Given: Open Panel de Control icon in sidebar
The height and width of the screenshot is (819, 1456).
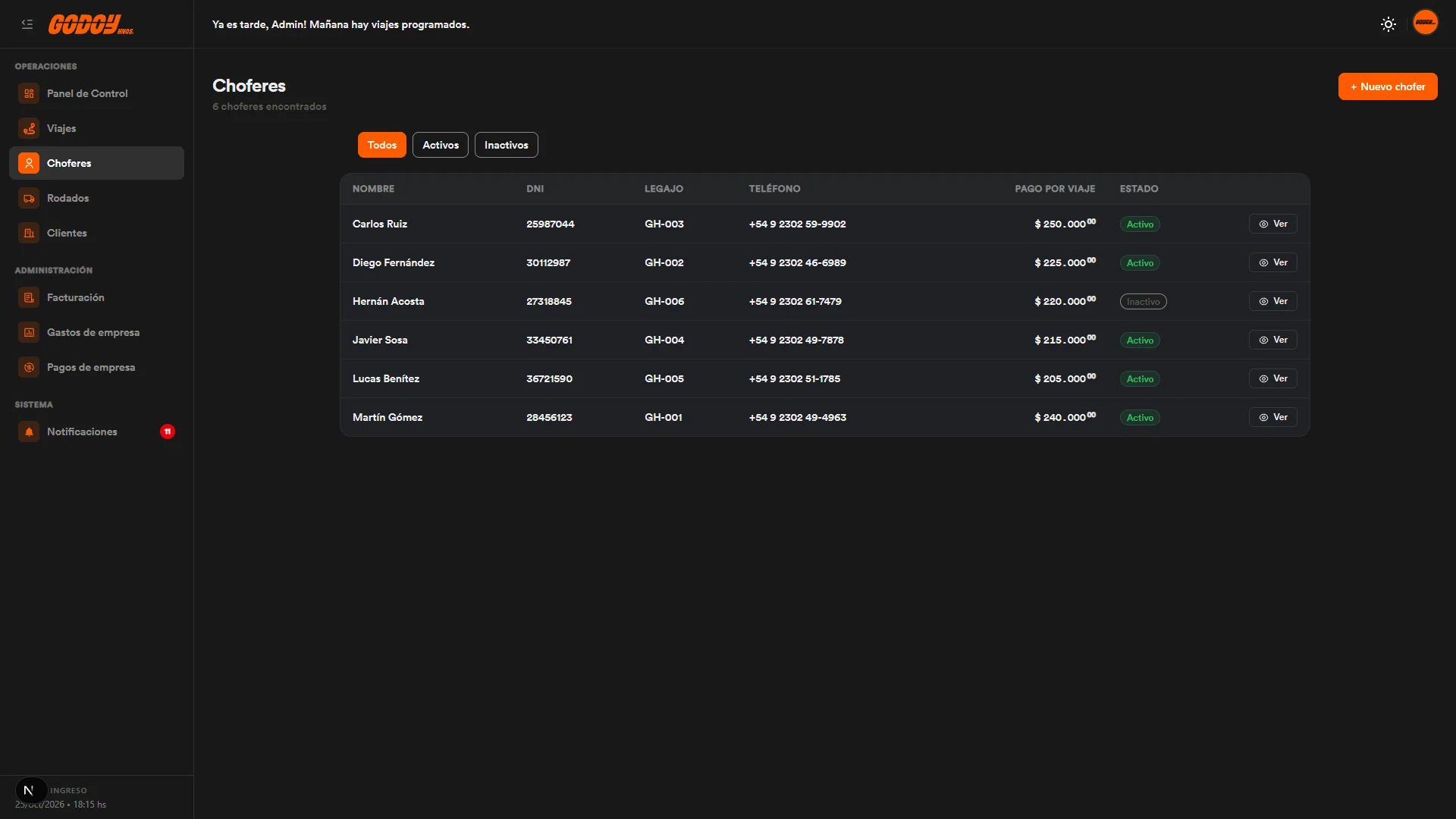Looking at the screenshot, I should (x=29, y=93).
